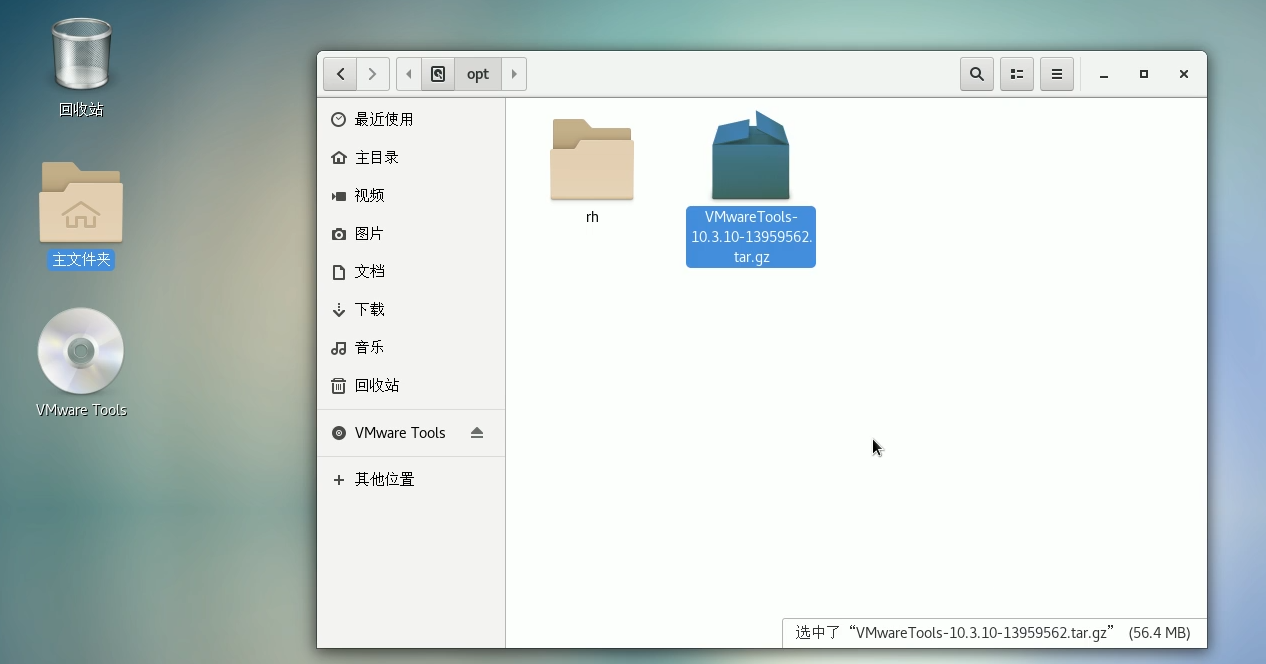The height and width of the screenshot is (664, 1266).
Task: Select the desktop 主文件夹 home folder icon
Action: coord(81,202)
